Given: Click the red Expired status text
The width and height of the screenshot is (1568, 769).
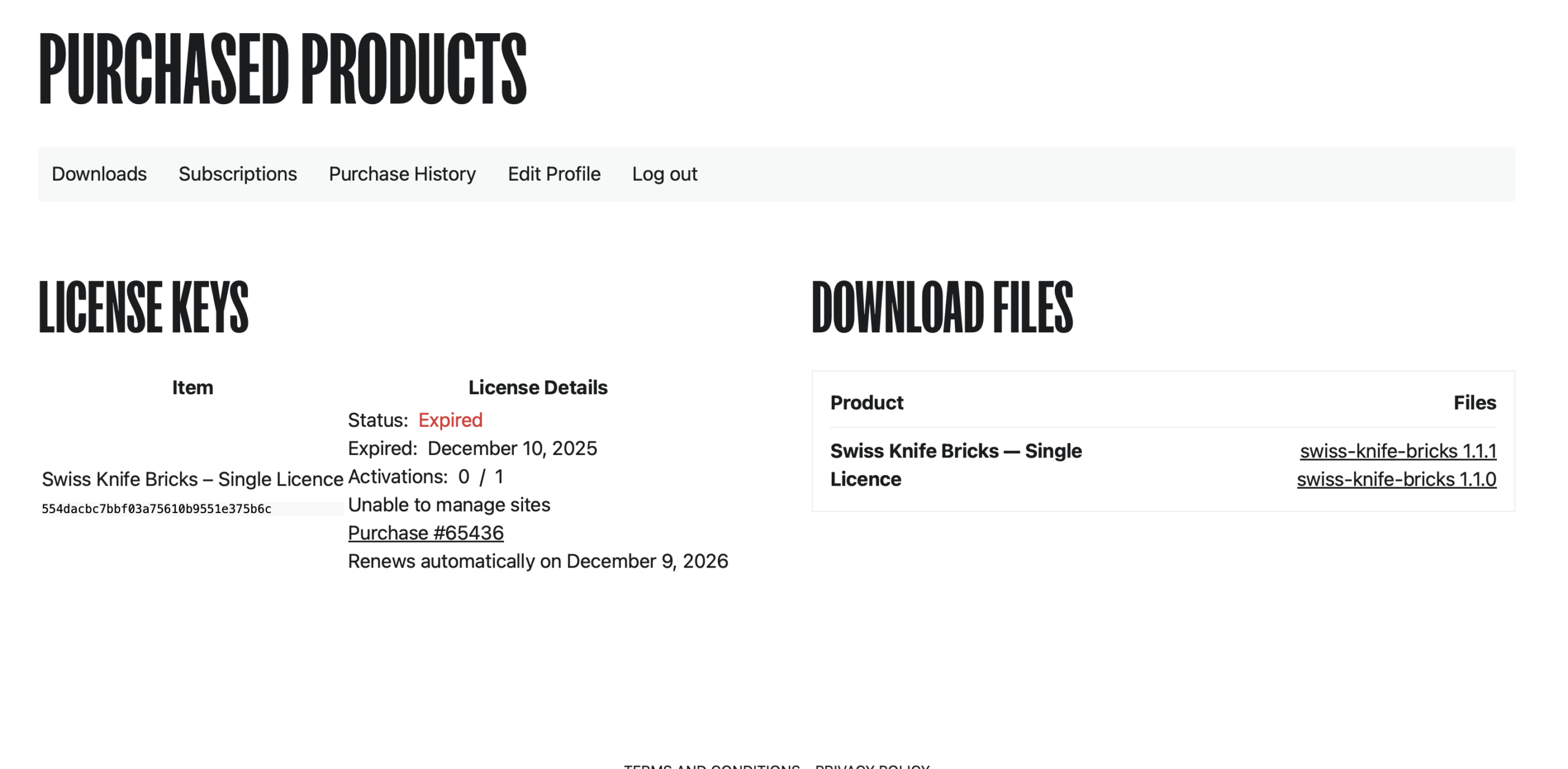Looking at the screenshot, I should pyautogui.click(x=450, y=420).
